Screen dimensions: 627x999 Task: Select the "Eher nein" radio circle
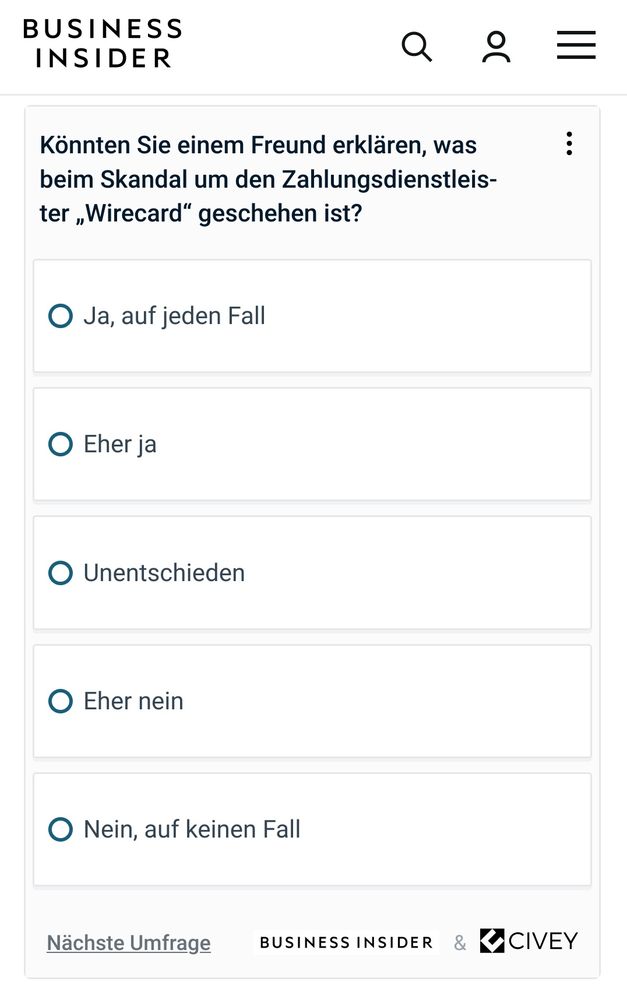coord(61,701)
